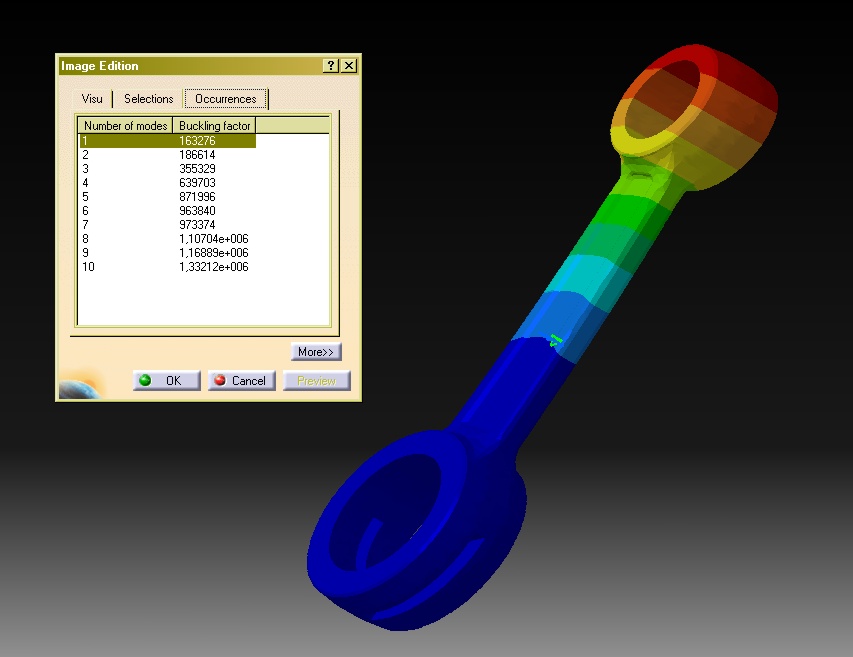Switch to the Visu tab

coord(92,99)
